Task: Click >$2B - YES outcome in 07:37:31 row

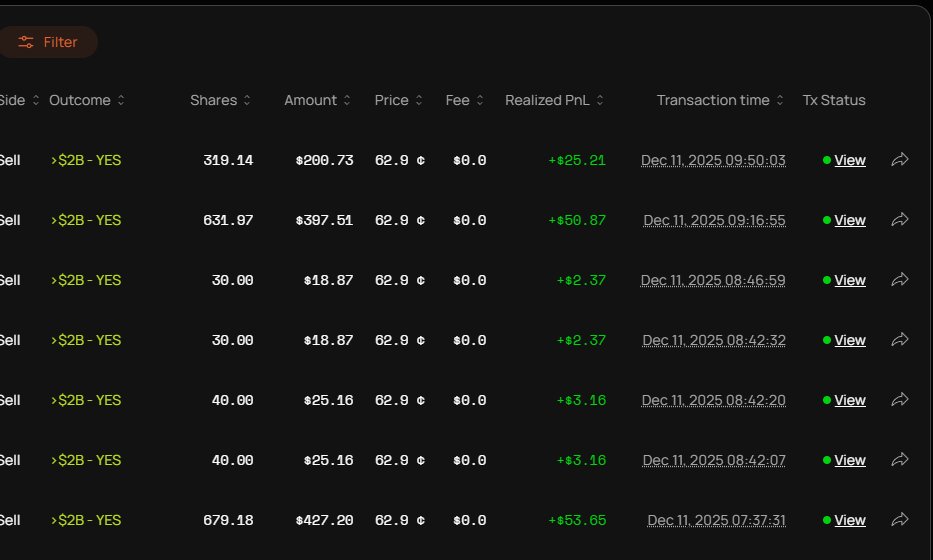Action: pos(86,520)
